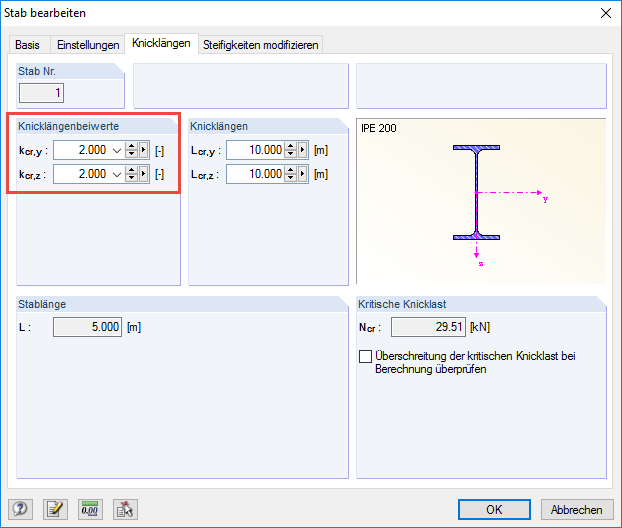
Task: Close the Stab bearbeiten dialog
Action: (606, 13)
